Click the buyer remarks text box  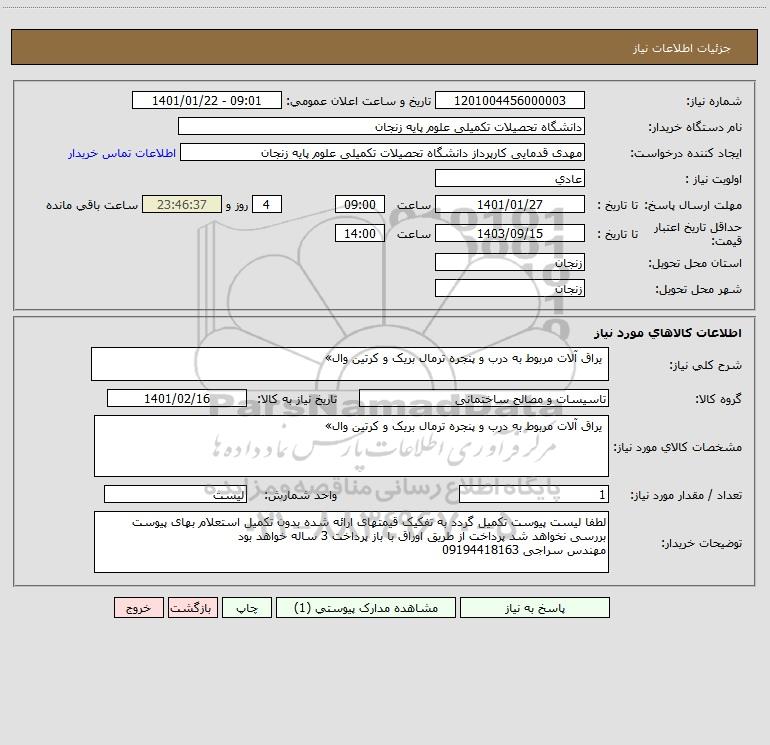[351, 542]
